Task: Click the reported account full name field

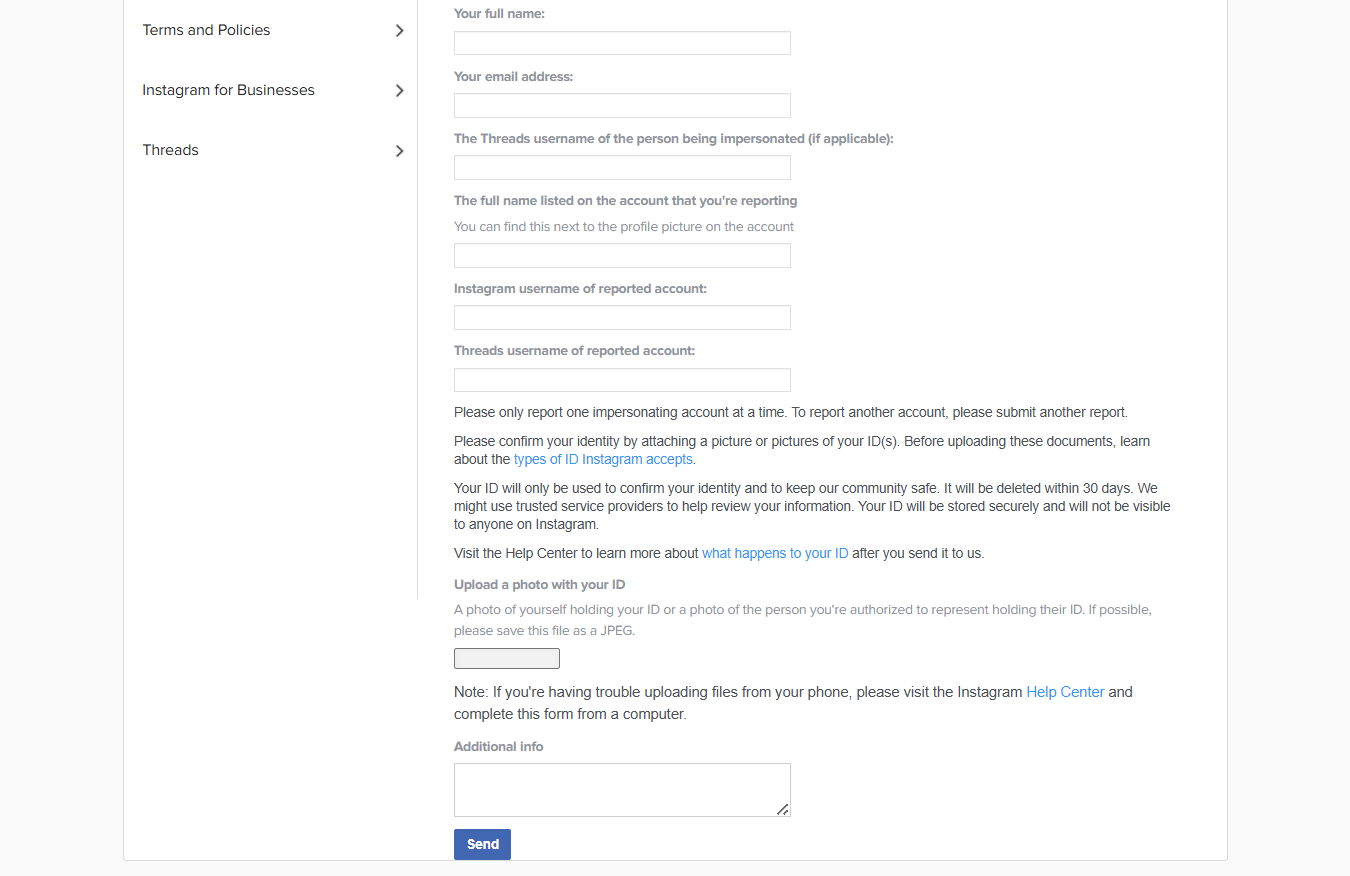Action: click(x=622, y=256)
